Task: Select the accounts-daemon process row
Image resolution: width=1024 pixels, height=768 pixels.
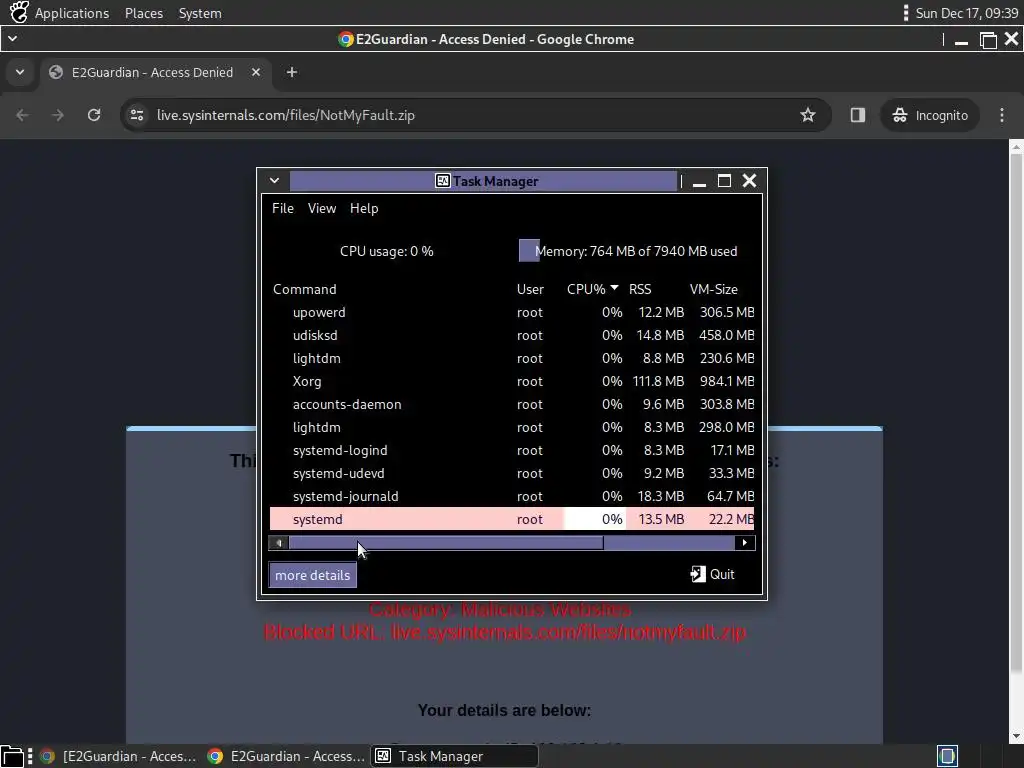Action: click(512, 404)
